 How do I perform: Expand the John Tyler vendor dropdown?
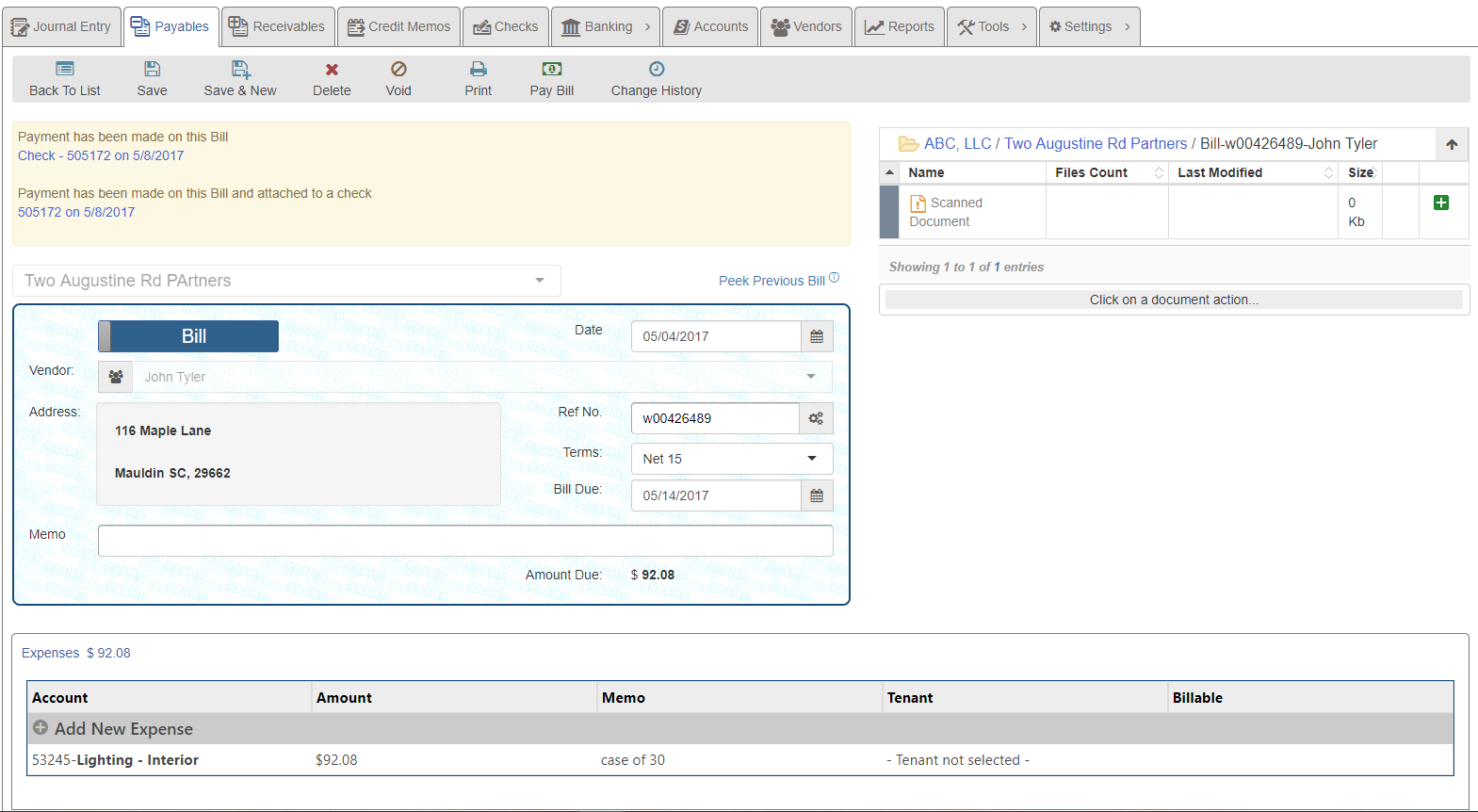(x=810, y=377)
